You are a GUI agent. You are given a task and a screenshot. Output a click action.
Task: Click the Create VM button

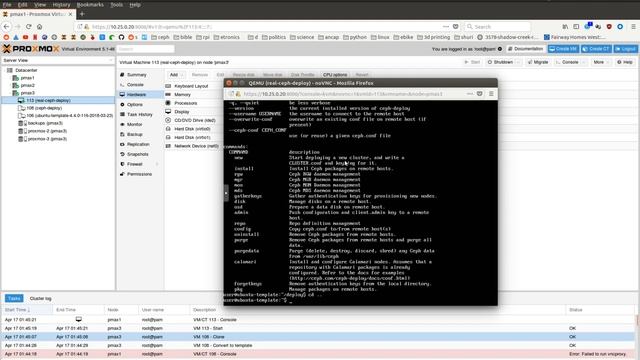[563, 49]
